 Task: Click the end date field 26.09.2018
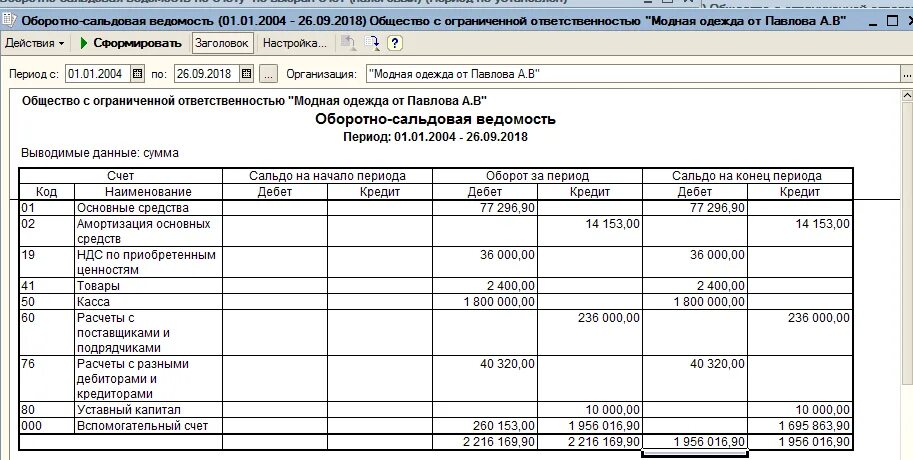(207, 74)
